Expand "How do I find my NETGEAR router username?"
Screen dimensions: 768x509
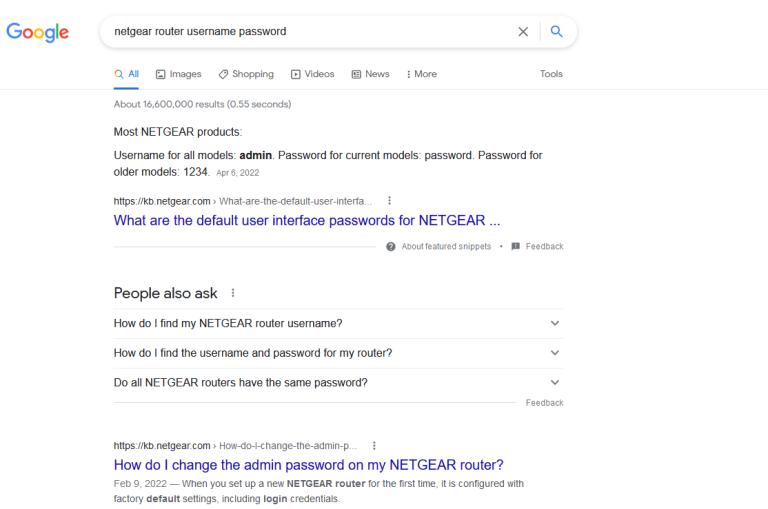pos(555,323)
